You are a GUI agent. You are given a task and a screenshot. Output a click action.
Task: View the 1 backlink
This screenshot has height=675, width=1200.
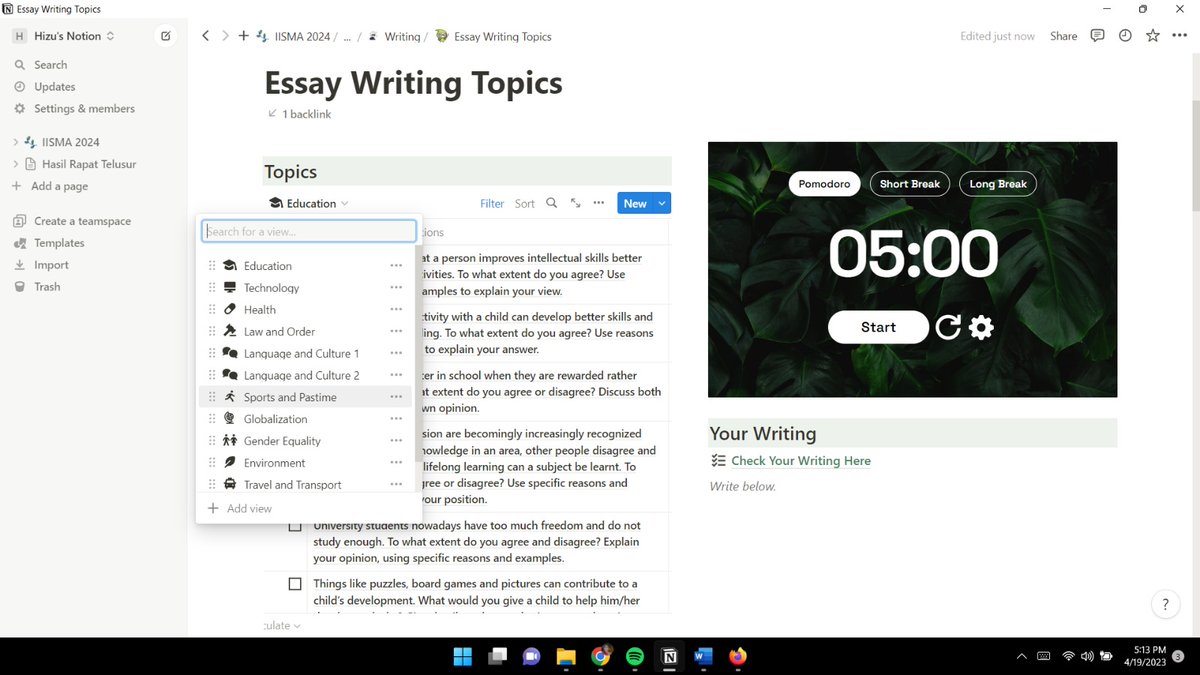[x=299, y=114]
